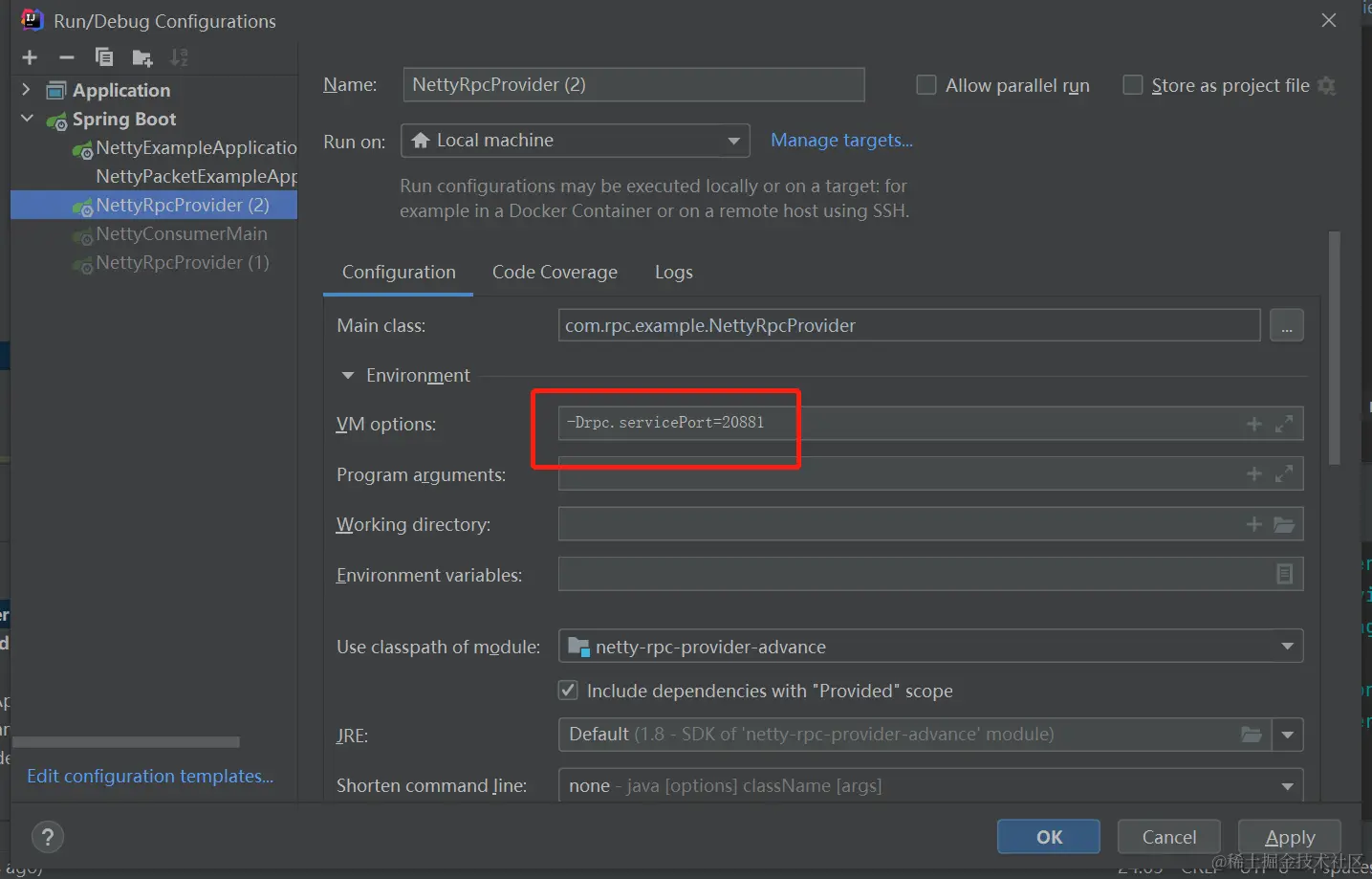Click the Cancel button
The image size is (1372, 879).
coord(1169,837)
